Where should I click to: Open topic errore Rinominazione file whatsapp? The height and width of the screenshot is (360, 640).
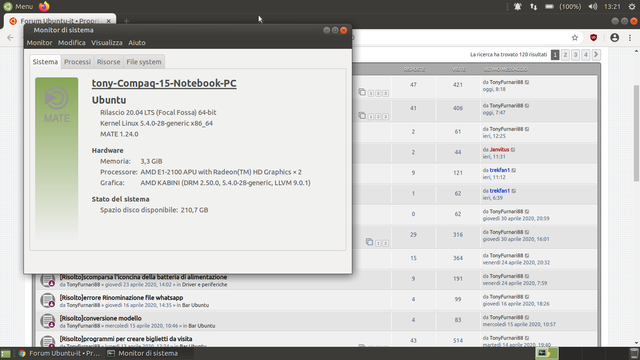[x=121, y=298]
